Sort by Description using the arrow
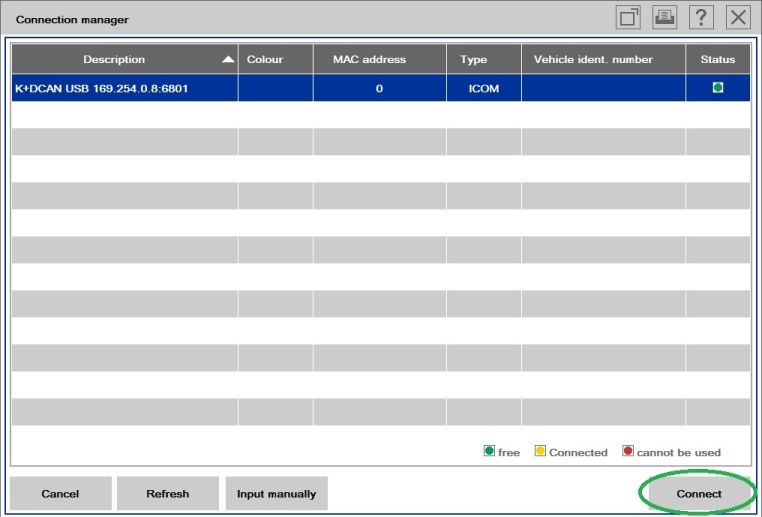 tap(228, 60)
